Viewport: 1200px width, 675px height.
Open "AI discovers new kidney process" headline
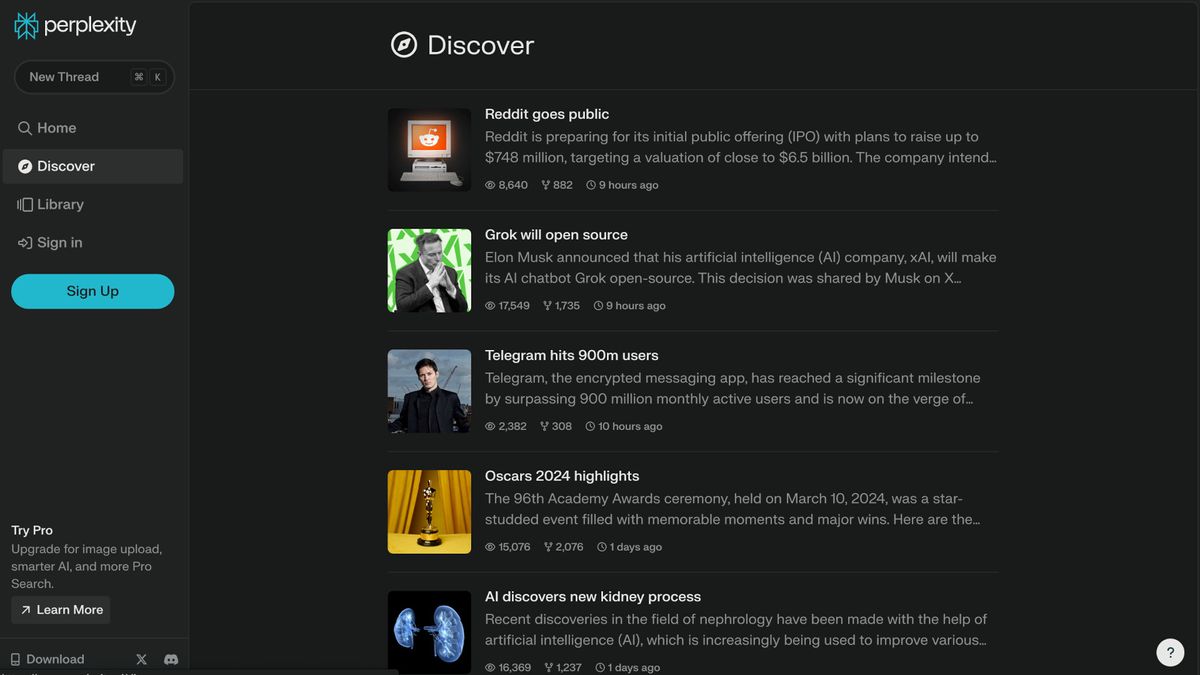coord(593,597)
